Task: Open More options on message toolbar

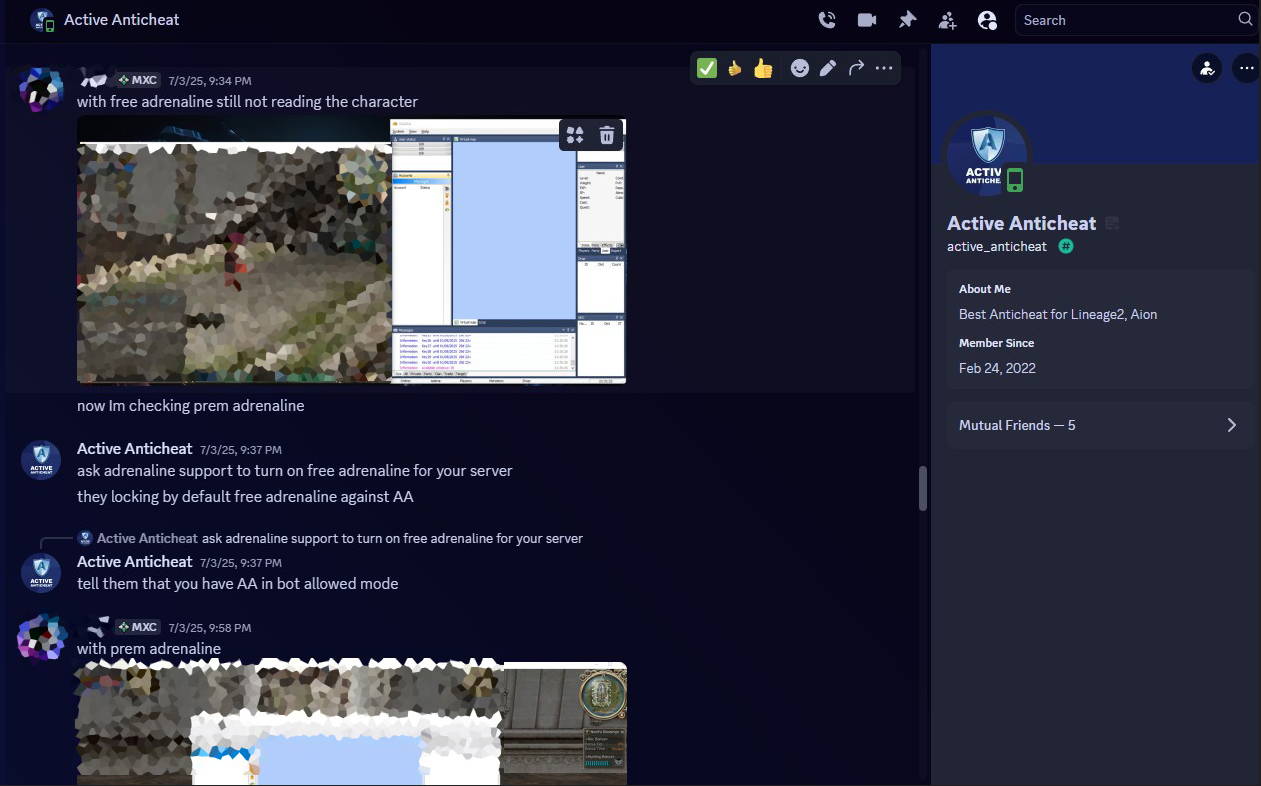Action: [884, 68]
